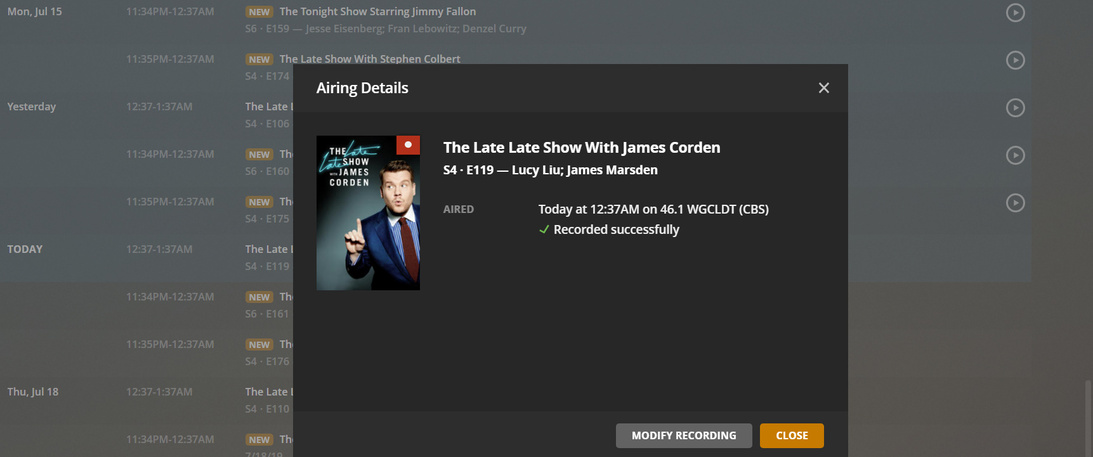Click the Late Late Show poster thumbnail
The image size is (1093, 457).
click(x=368, y=212)
